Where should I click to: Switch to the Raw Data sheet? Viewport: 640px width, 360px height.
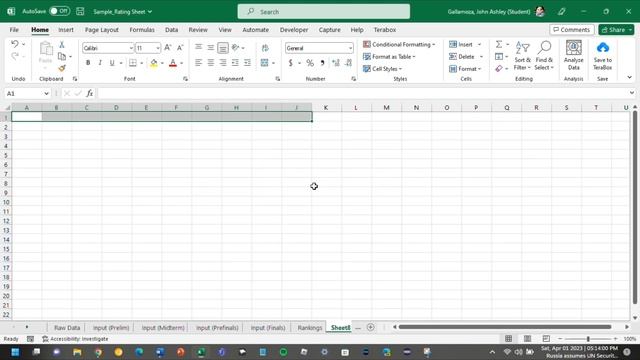[67, 328]
